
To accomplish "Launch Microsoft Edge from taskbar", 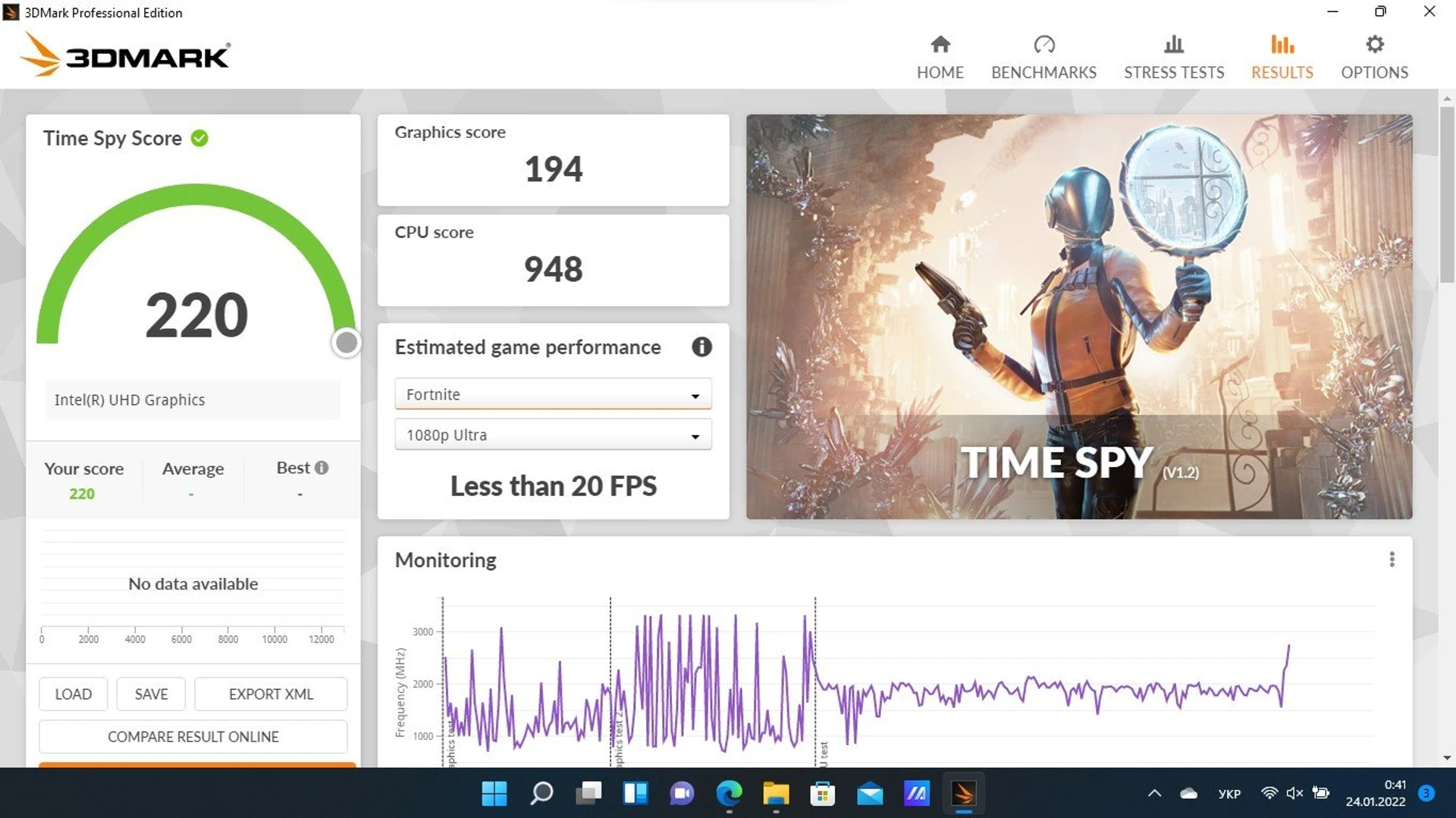I will [x=729, y=793].
